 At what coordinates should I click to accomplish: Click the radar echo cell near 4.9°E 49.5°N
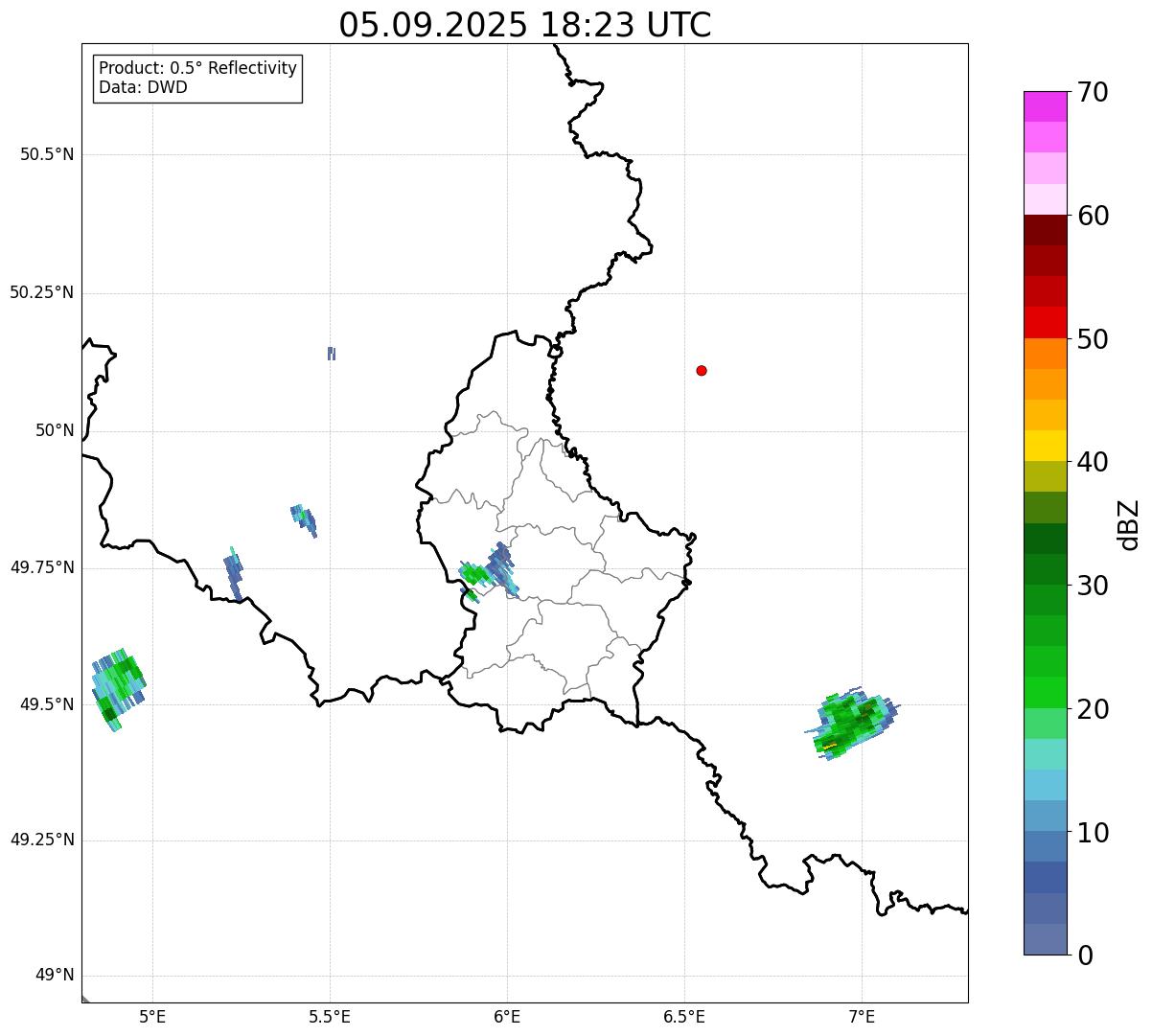[x=118, y=688]
